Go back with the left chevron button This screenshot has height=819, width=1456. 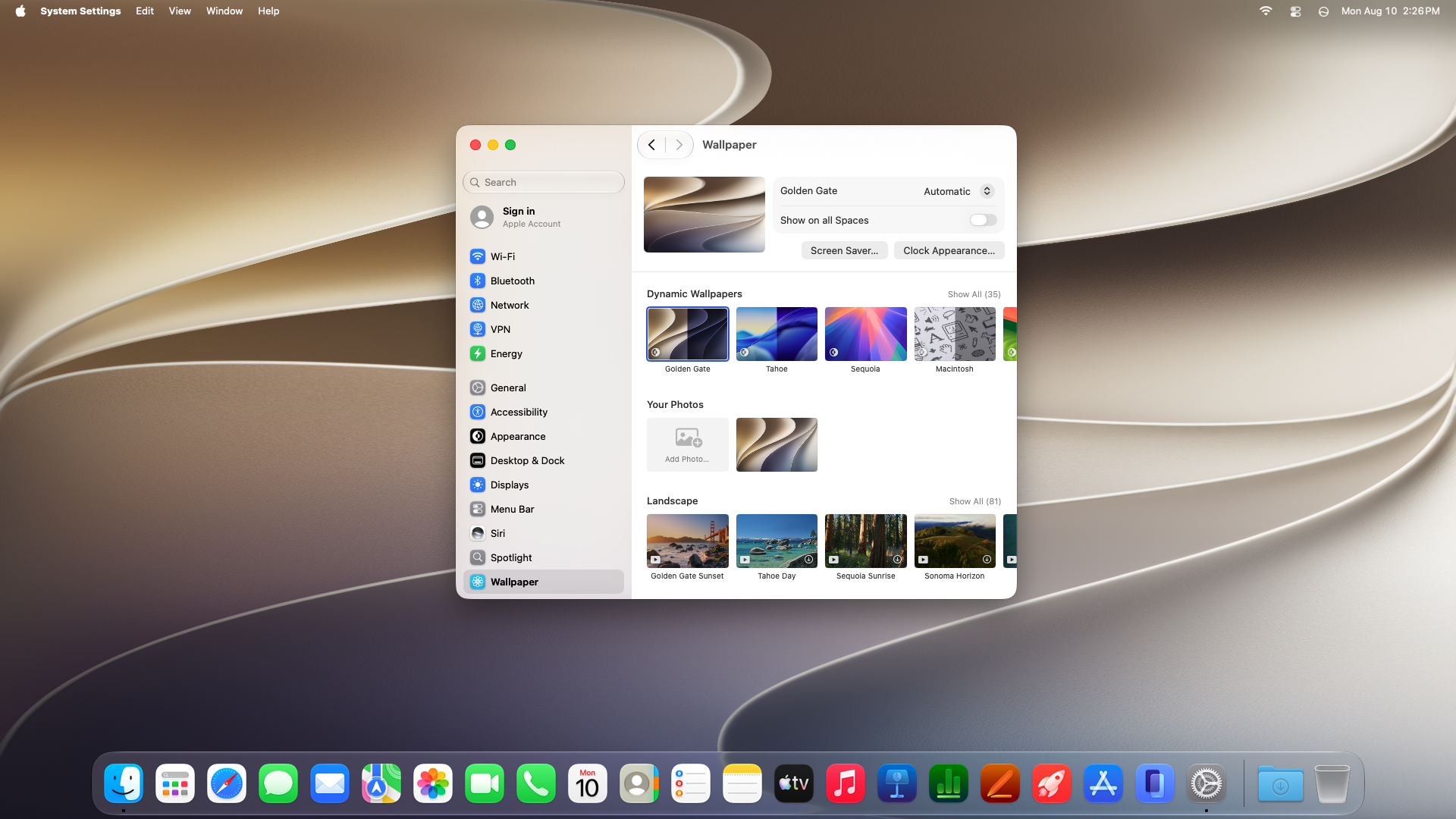tap(651, 145)
